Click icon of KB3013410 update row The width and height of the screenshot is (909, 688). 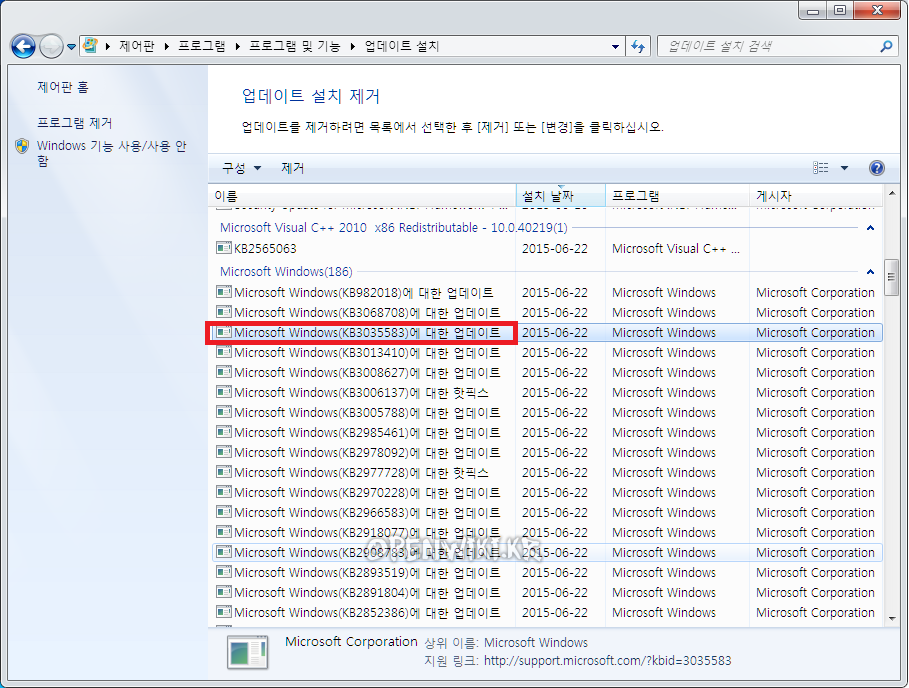coord(224,352)
